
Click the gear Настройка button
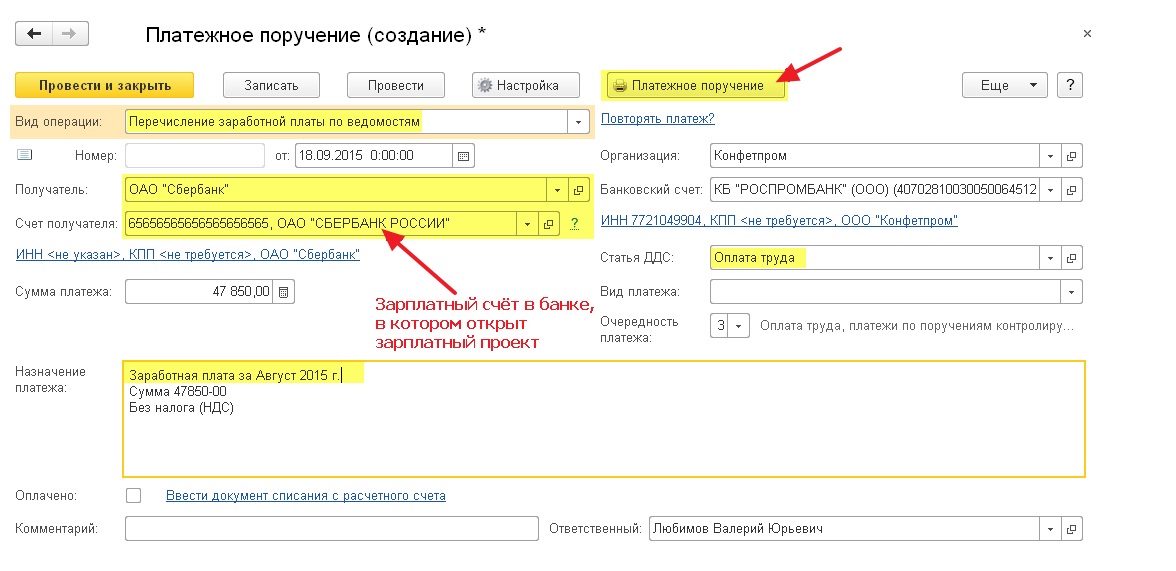pyautogui.click(x=526, y=85)
